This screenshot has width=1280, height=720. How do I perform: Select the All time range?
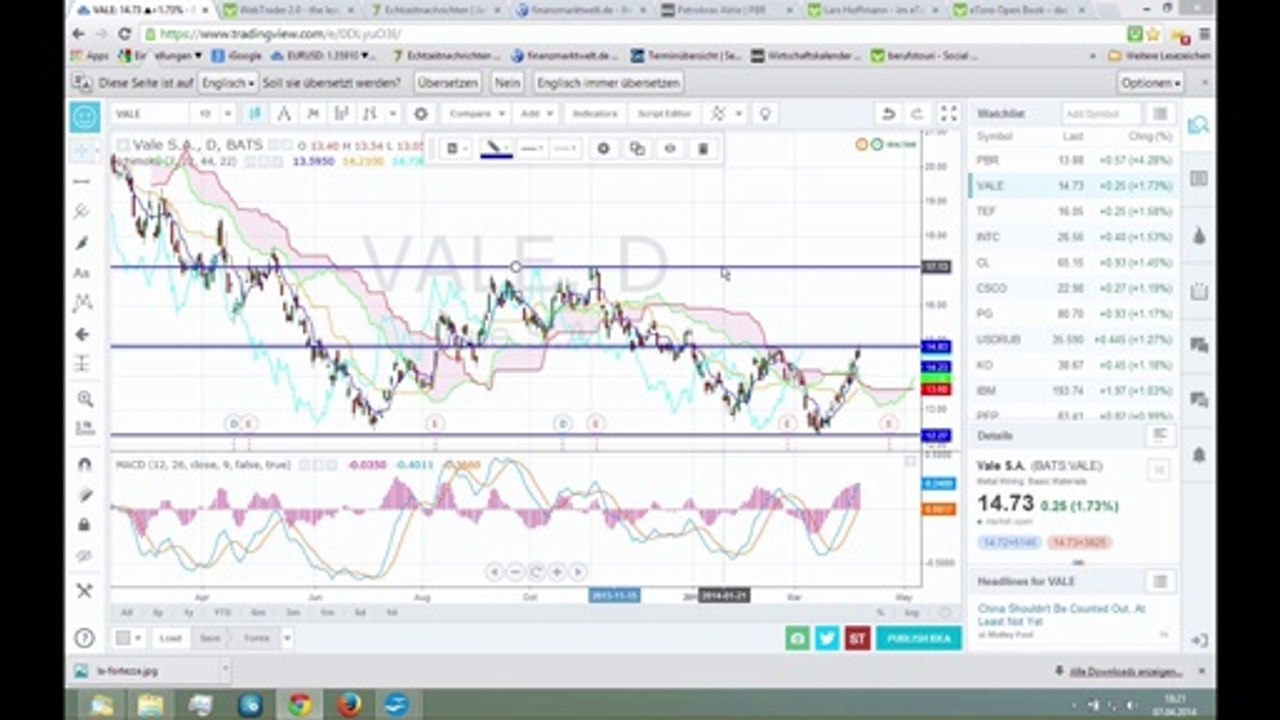click(127, 612)
